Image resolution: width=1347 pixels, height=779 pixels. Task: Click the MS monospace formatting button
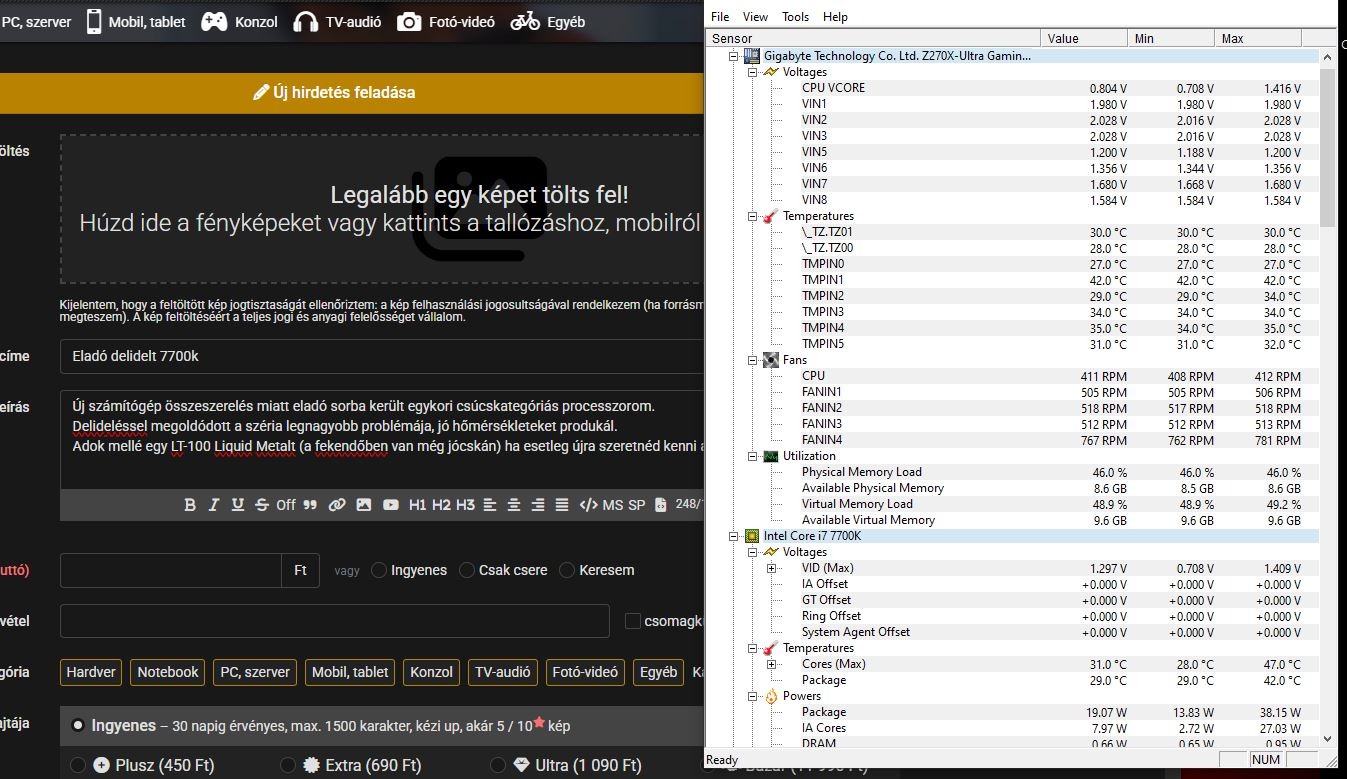(613, 505)
